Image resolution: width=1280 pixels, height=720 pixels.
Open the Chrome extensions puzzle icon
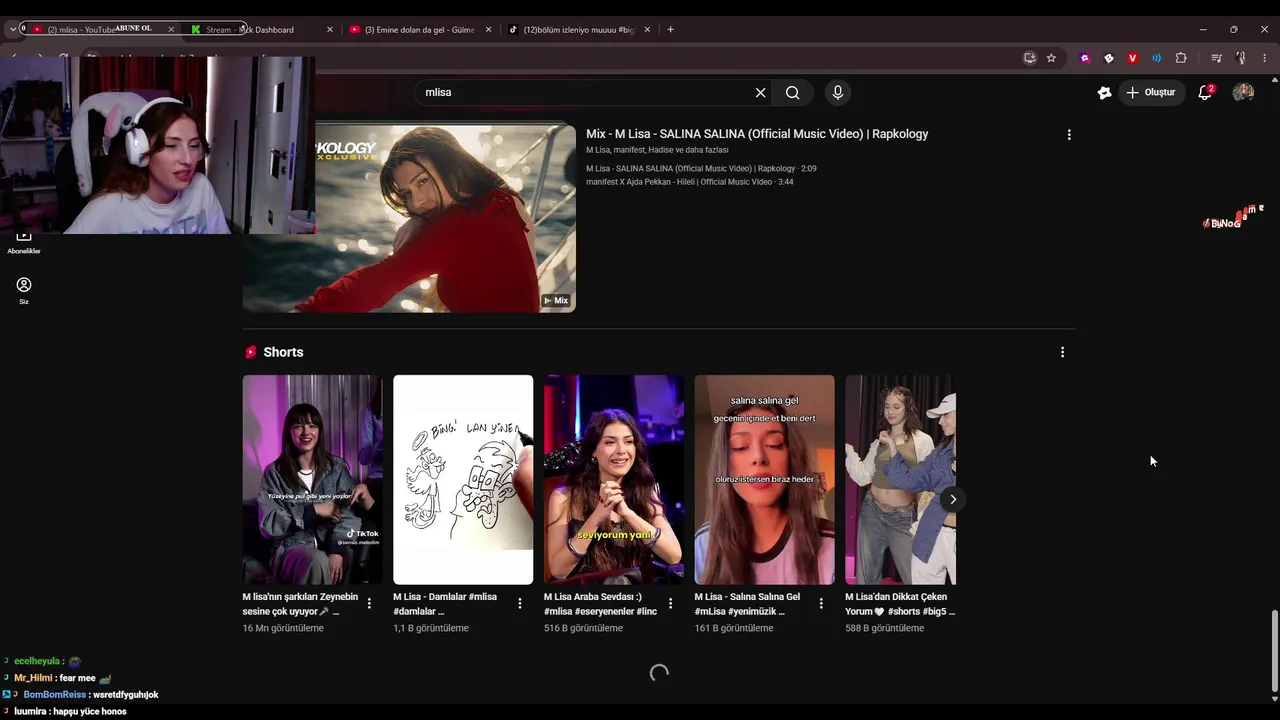point(1181,58)
